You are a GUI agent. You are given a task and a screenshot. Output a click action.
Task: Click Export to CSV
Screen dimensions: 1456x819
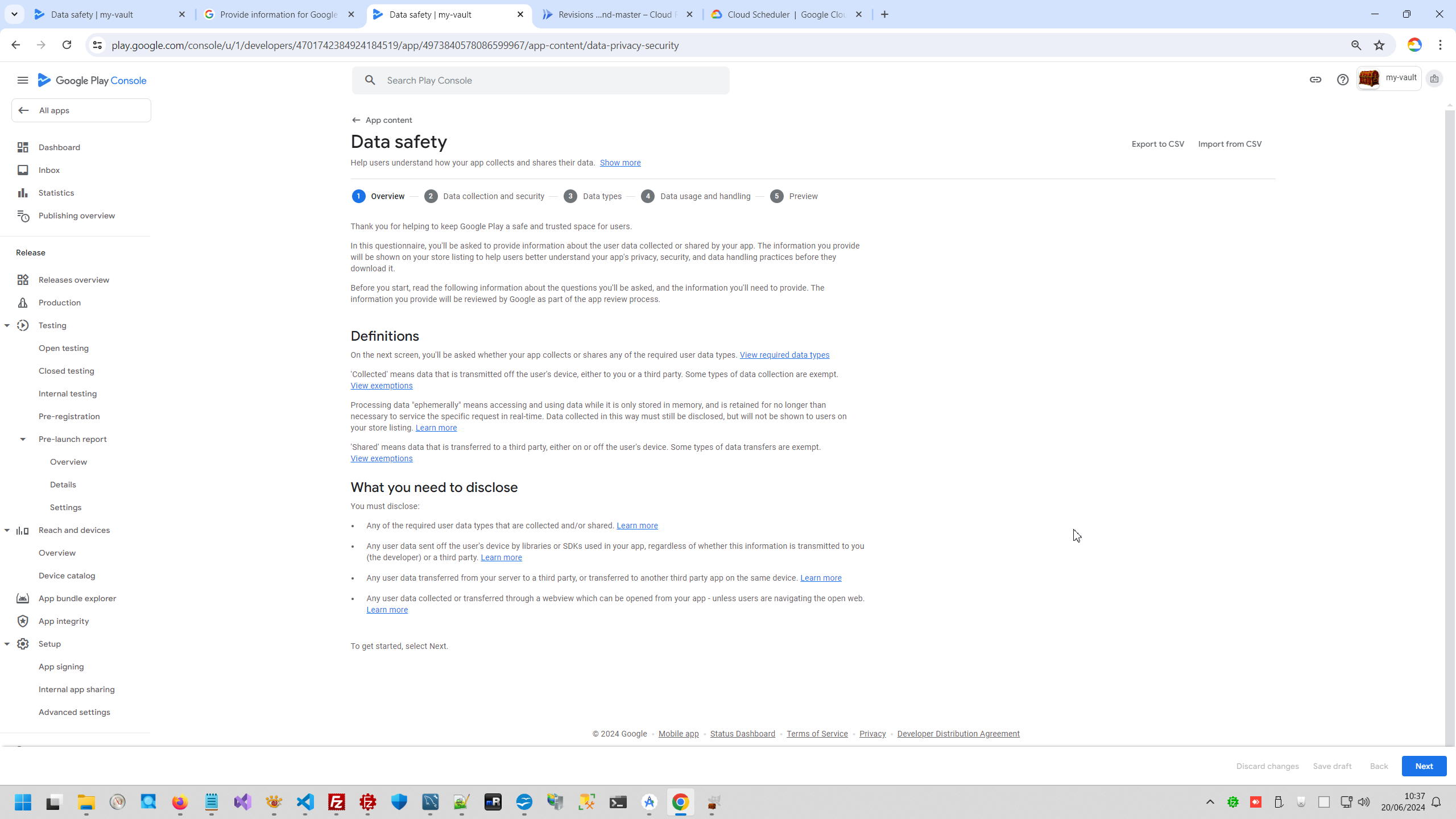1157,144
